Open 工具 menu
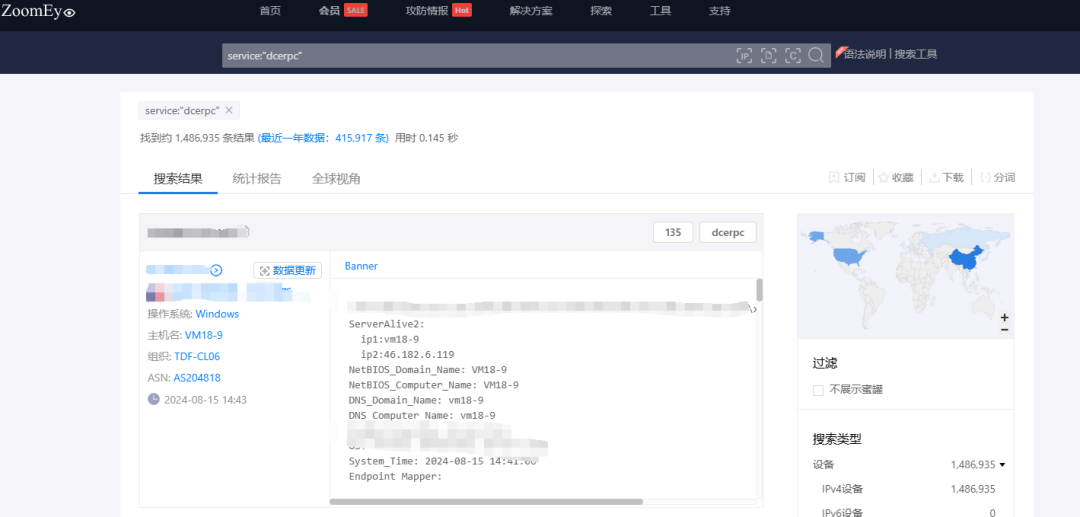1080x517 pixels. pos(661,11)
